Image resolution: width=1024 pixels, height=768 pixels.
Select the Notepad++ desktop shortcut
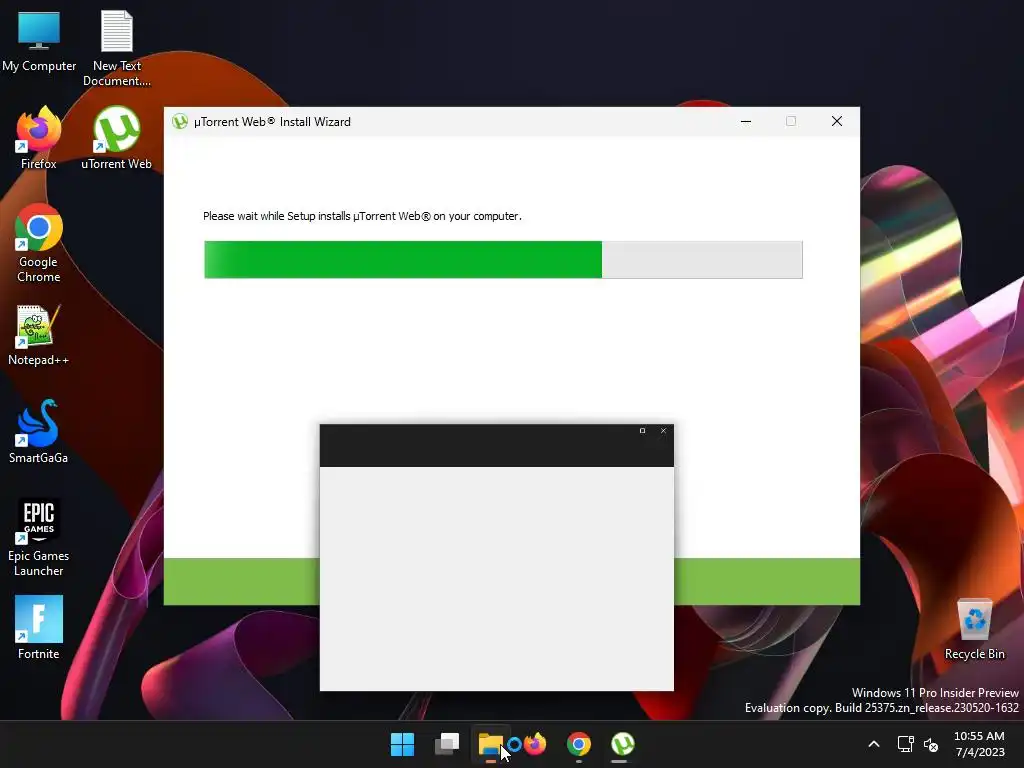click(39, 335)
